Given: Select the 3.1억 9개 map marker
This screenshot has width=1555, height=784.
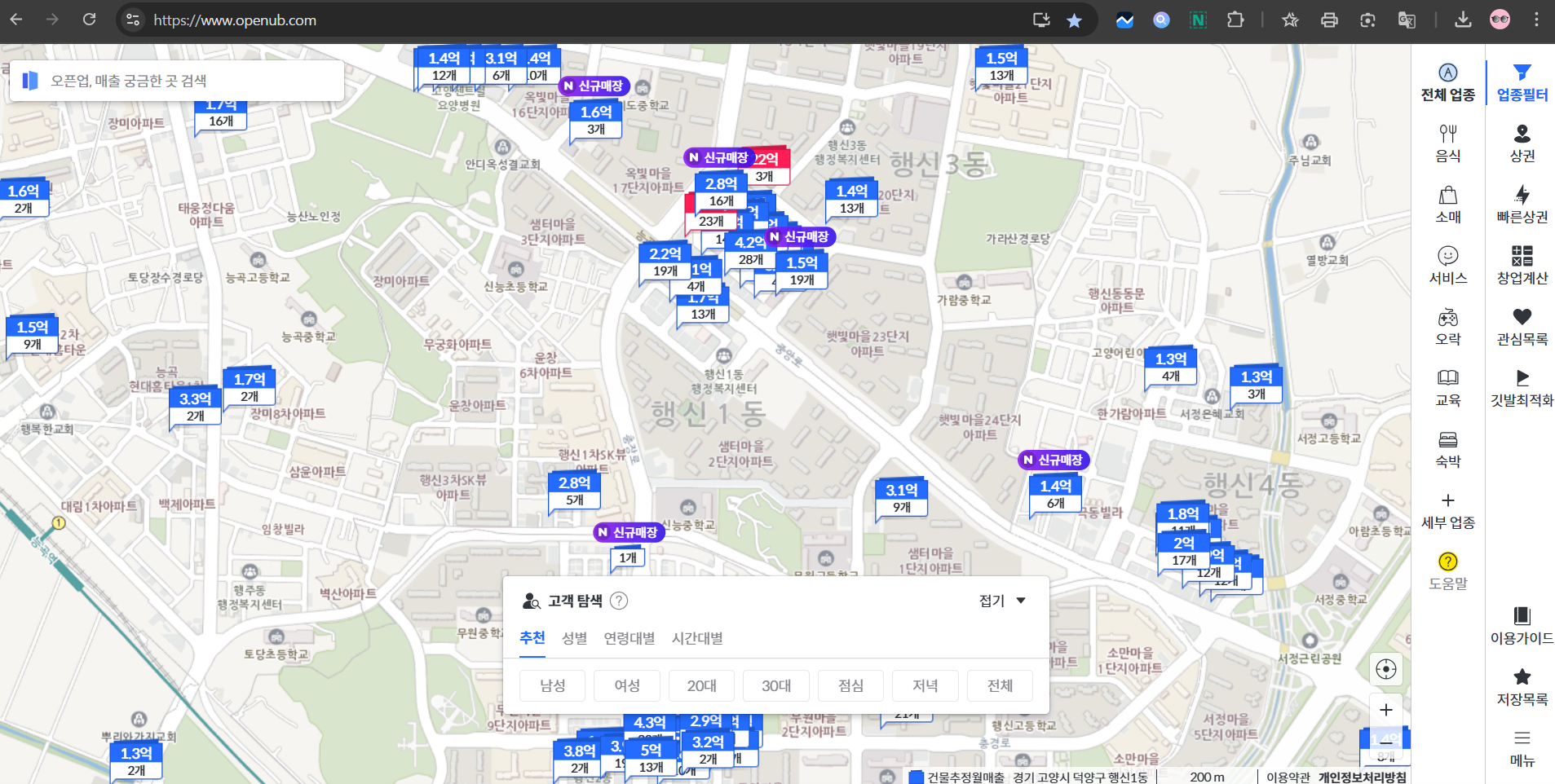Looking at the screenshot, I should coord(901,498).
